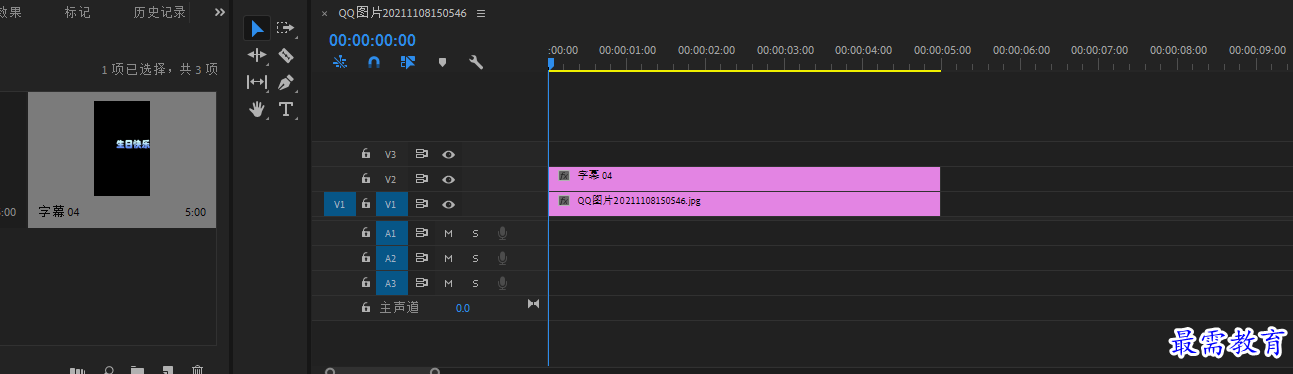Image resolution: width=1293 pixels, height=374 pixels.
Task: Toggle sync lock on V1
Action: coord(422,204)
